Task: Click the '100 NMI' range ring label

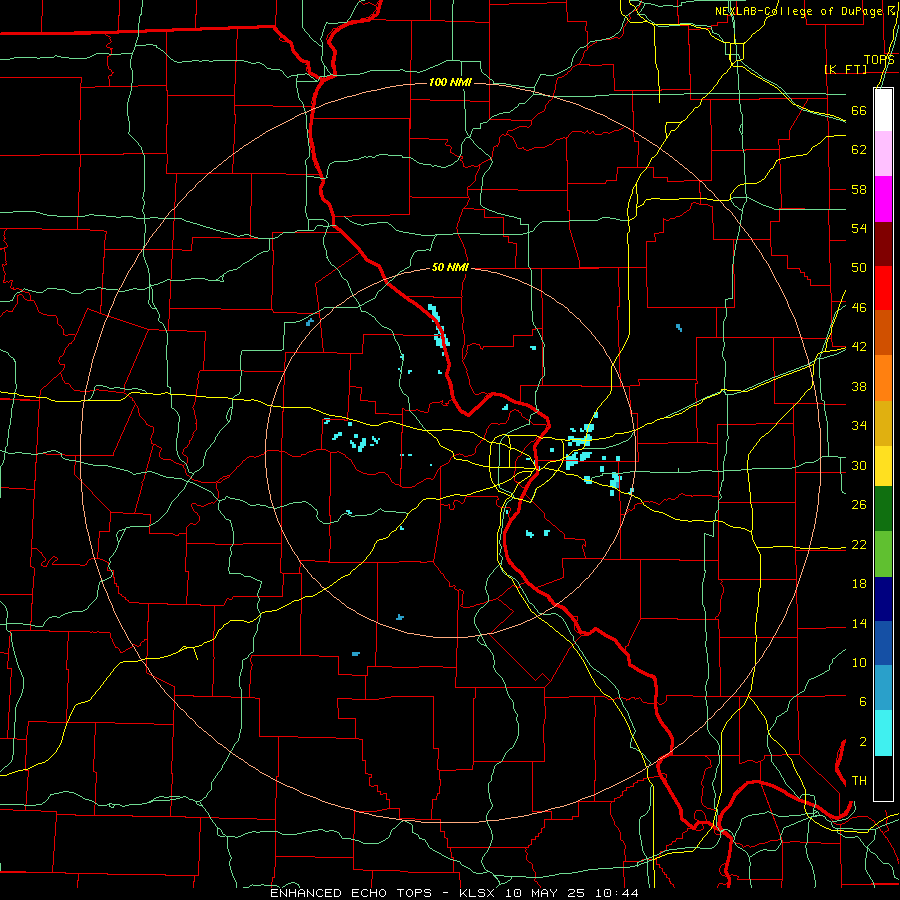Action: 450,83
